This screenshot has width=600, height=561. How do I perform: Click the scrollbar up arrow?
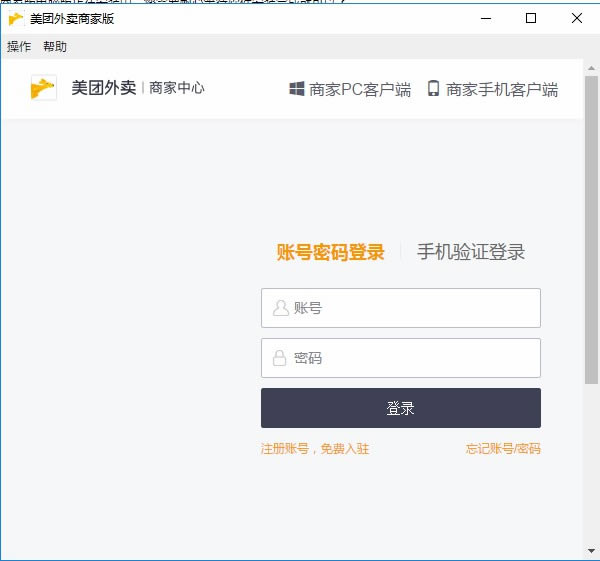click(591, 66)
